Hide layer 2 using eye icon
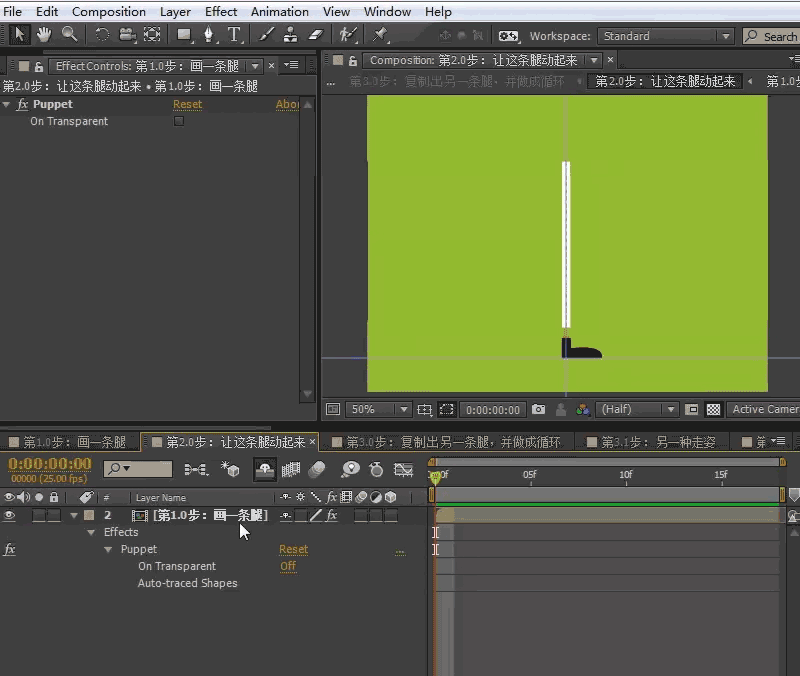 [10, 516]
